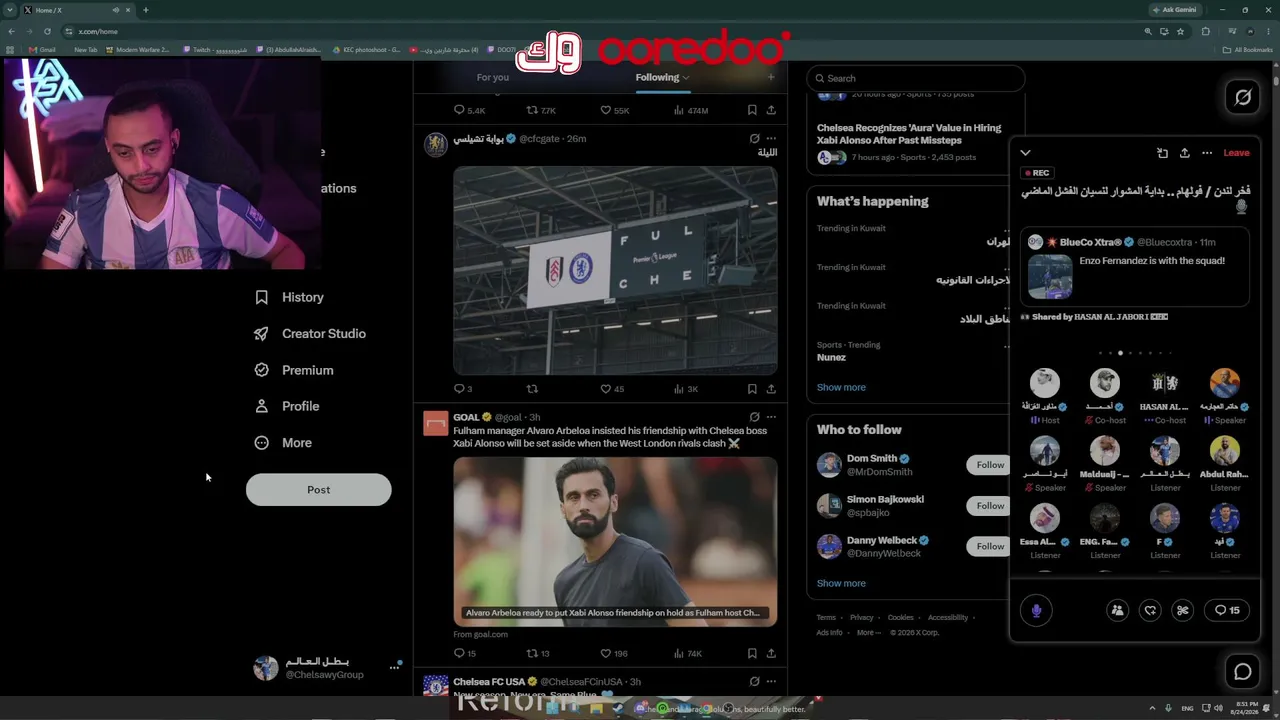This screenshot has width=1280, height=720.
Task: Click the Post button
Action: click(318, 490)
